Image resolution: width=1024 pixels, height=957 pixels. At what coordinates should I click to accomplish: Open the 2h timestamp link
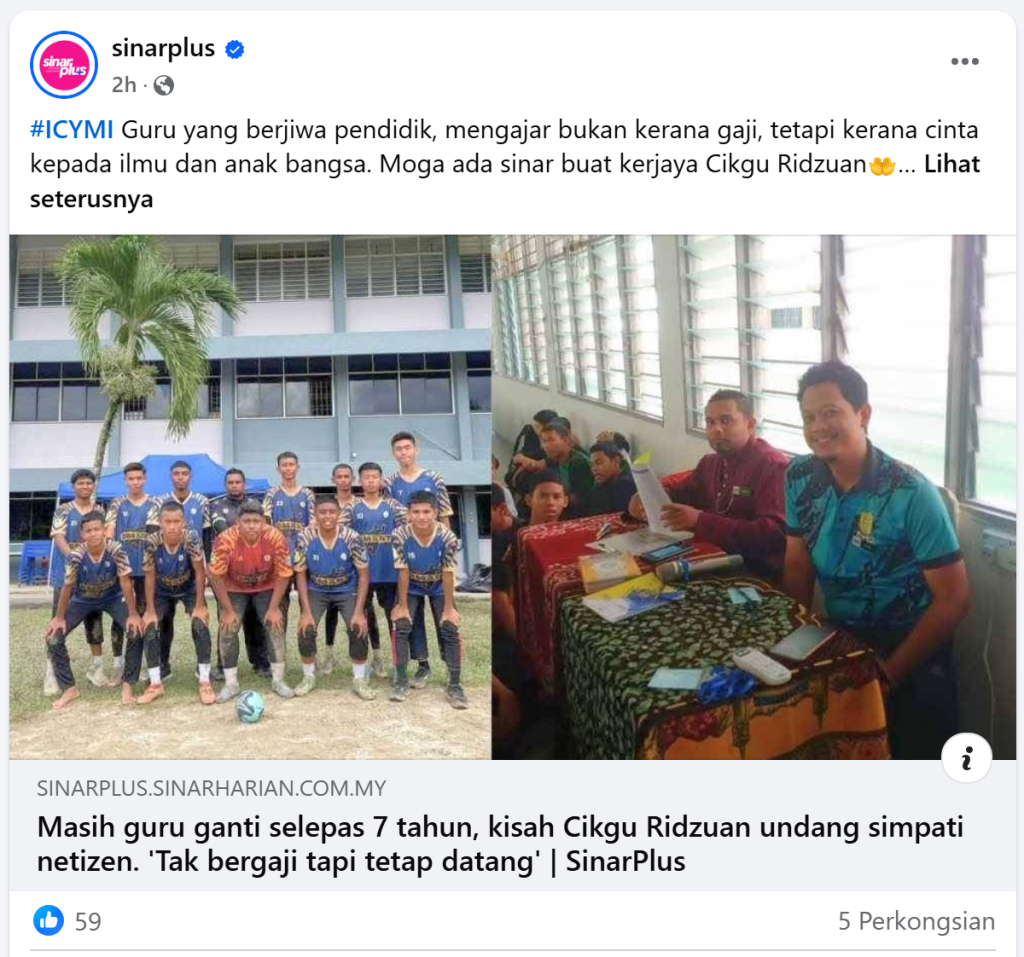(124, 85)
